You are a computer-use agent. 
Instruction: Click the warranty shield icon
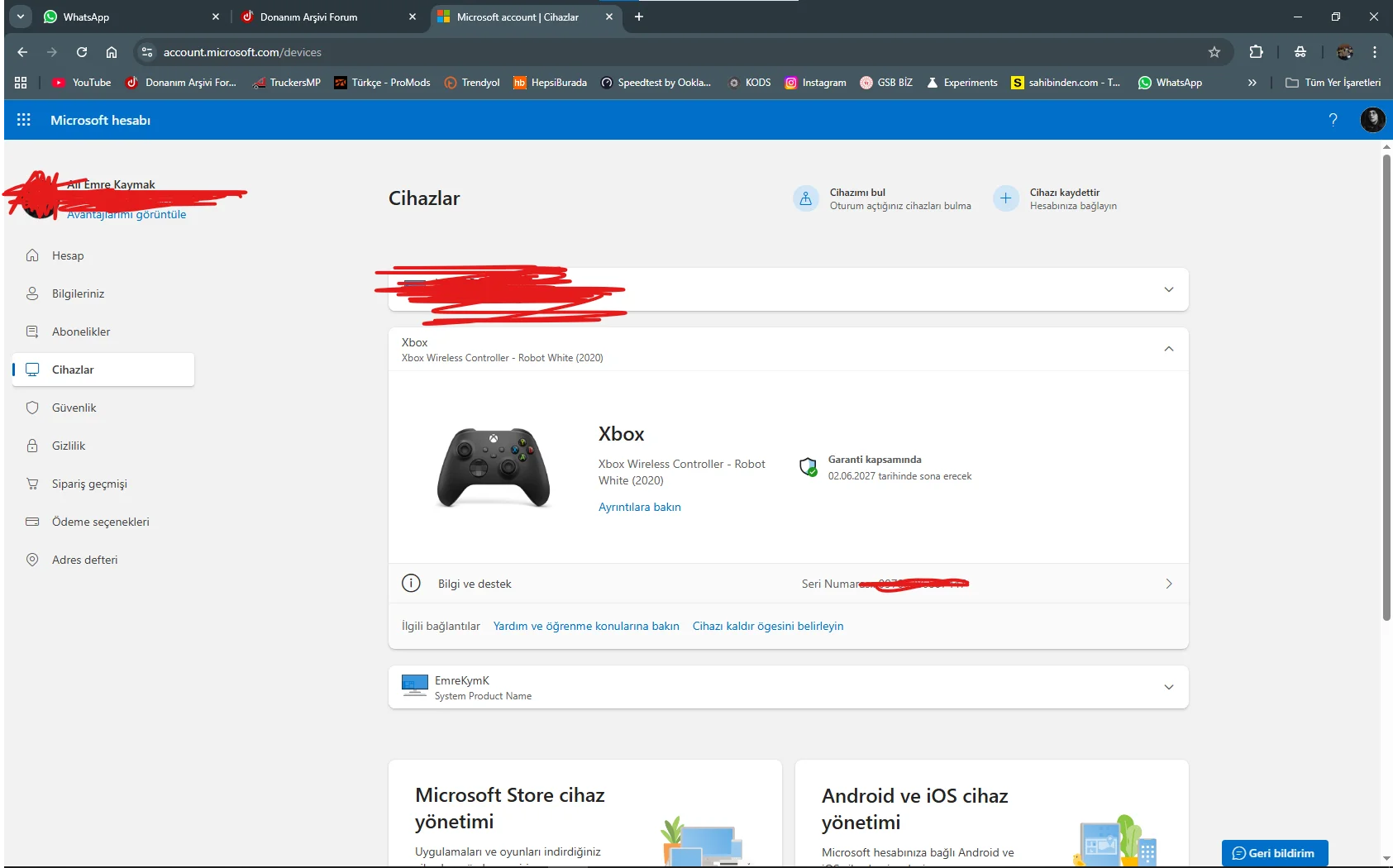809,467
